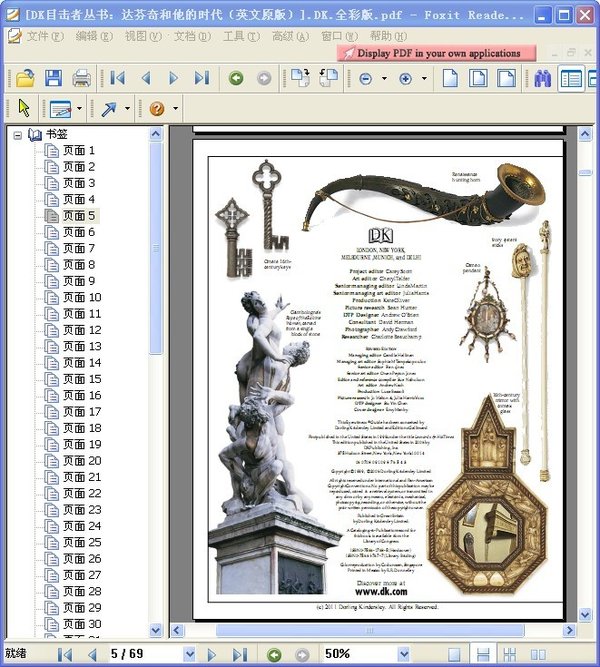Viewport: 600px width, 667px height.
Task: Open the 高级 menu
Action: click(291, 37)
